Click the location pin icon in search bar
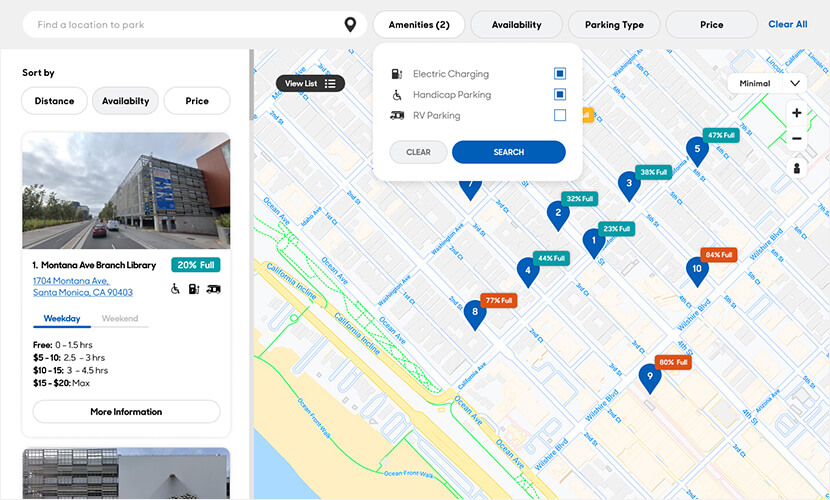830x500 pixels. point(350,25)
